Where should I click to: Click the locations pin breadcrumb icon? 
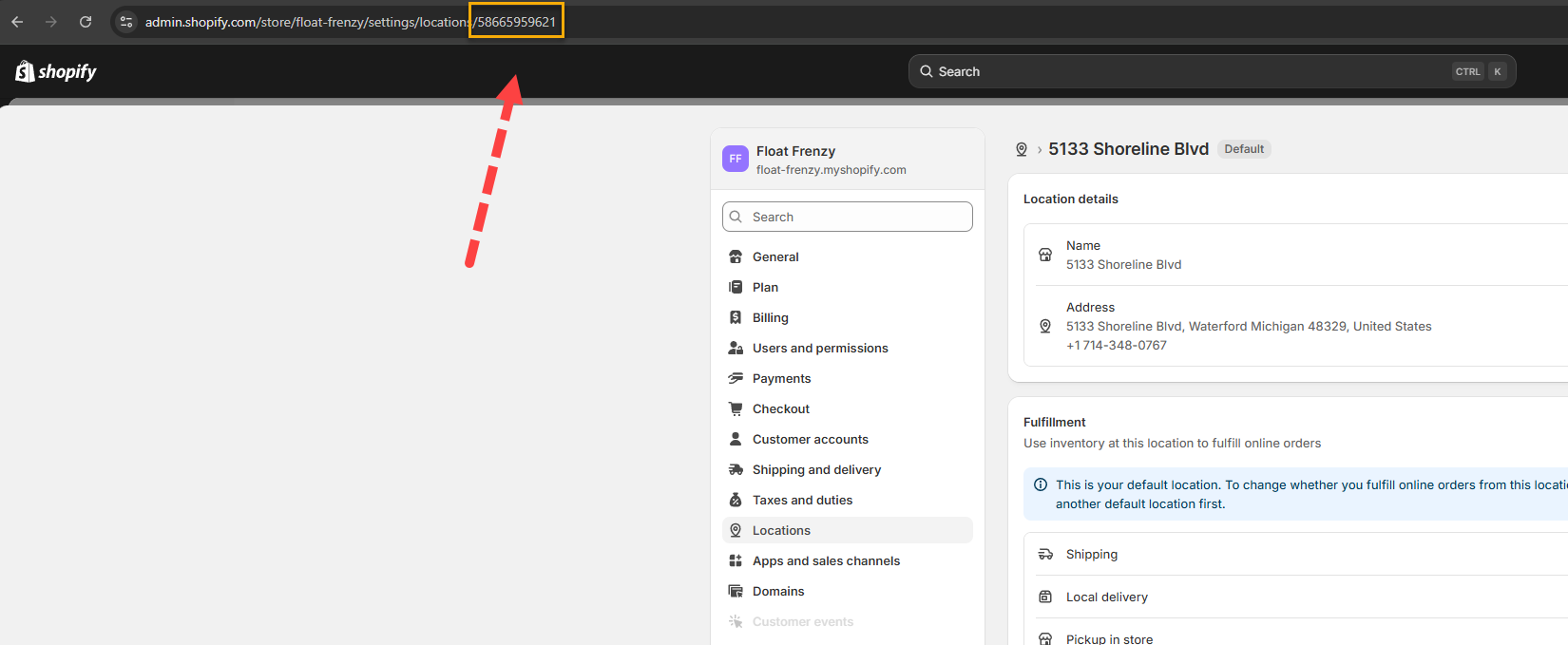point(1022,149)
